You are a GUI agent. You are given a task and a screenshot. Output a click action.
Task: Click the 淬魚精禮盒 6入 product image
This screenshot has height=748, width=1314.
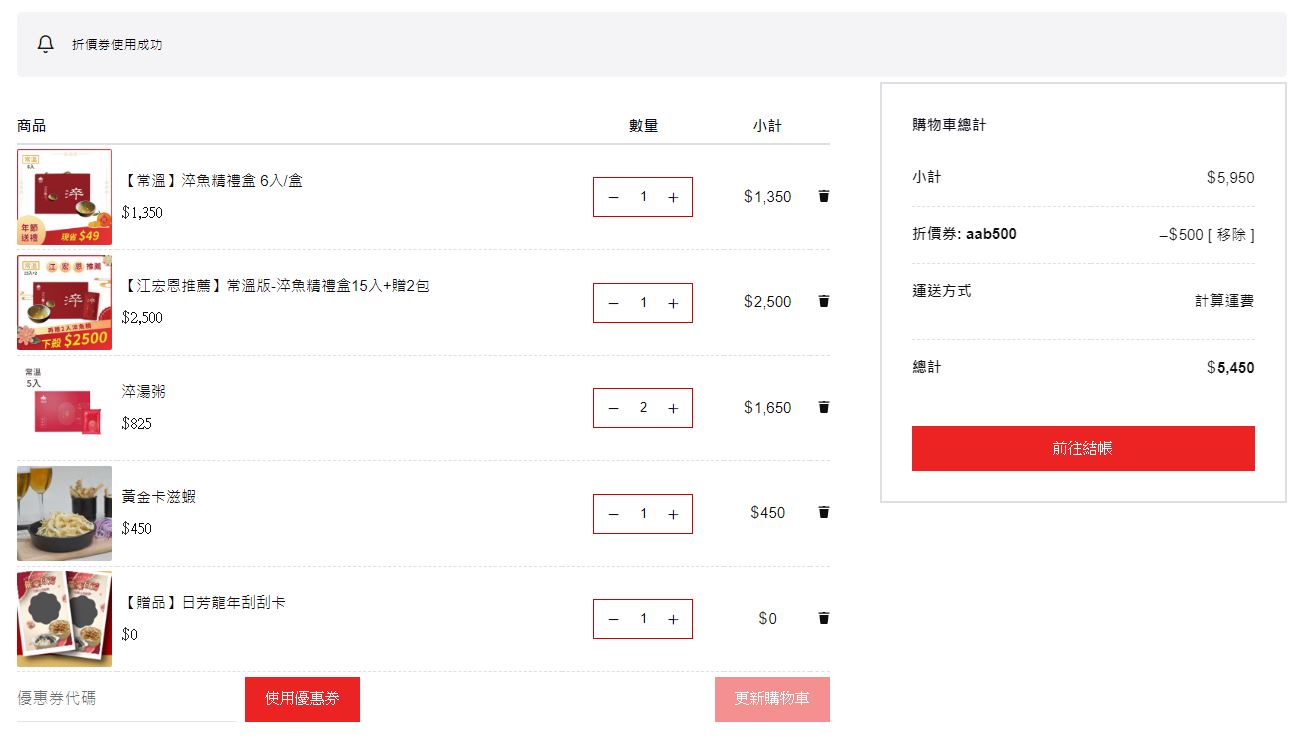[64, 197]
